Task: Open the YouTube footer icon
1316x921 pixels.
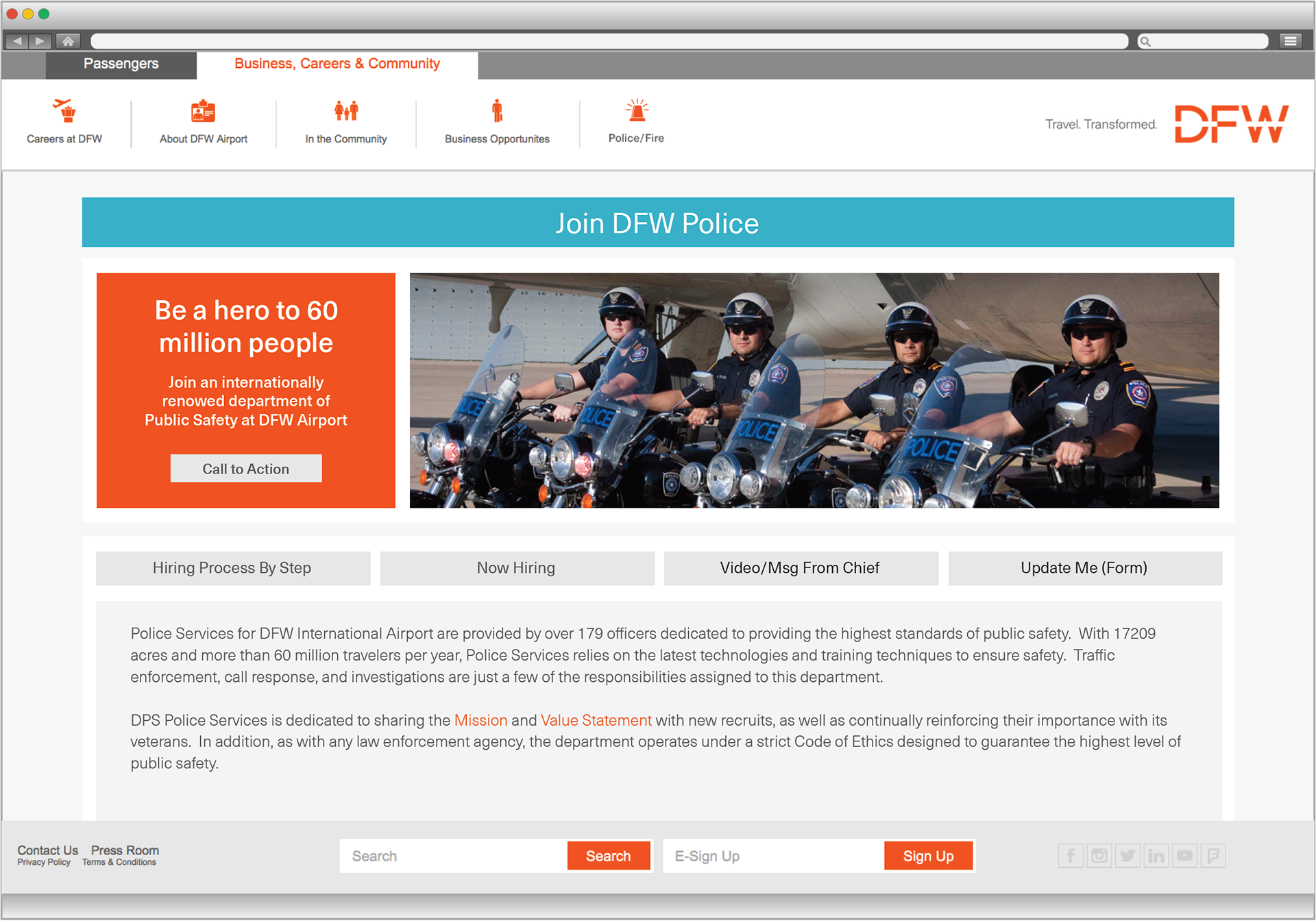Action: click(1184, 855)
